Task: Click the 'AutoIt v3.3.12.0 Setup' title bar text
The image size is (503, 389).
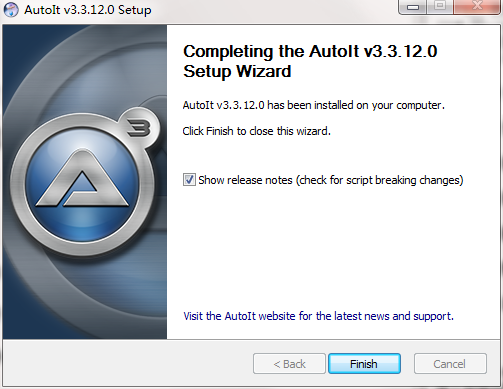Action: 88,10
